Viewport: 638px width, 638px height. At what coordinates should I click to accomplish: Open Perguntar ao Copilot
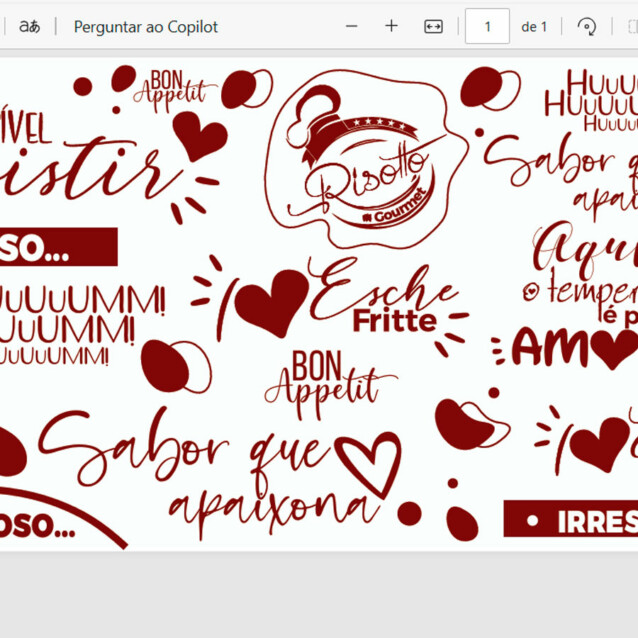[x=145, y=27]
